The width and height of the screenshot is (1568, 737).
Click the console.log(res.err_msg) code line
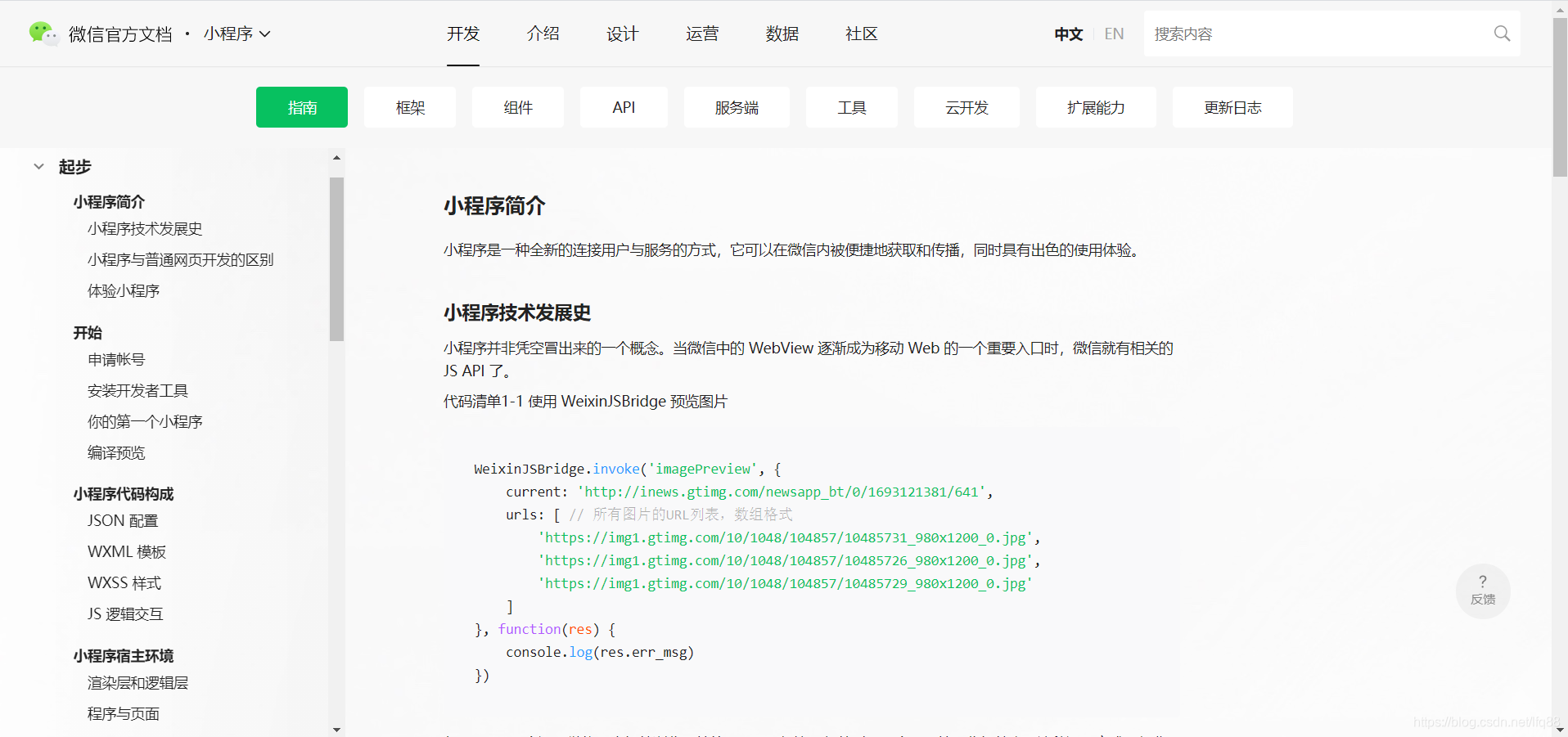(x=600, y=652)
